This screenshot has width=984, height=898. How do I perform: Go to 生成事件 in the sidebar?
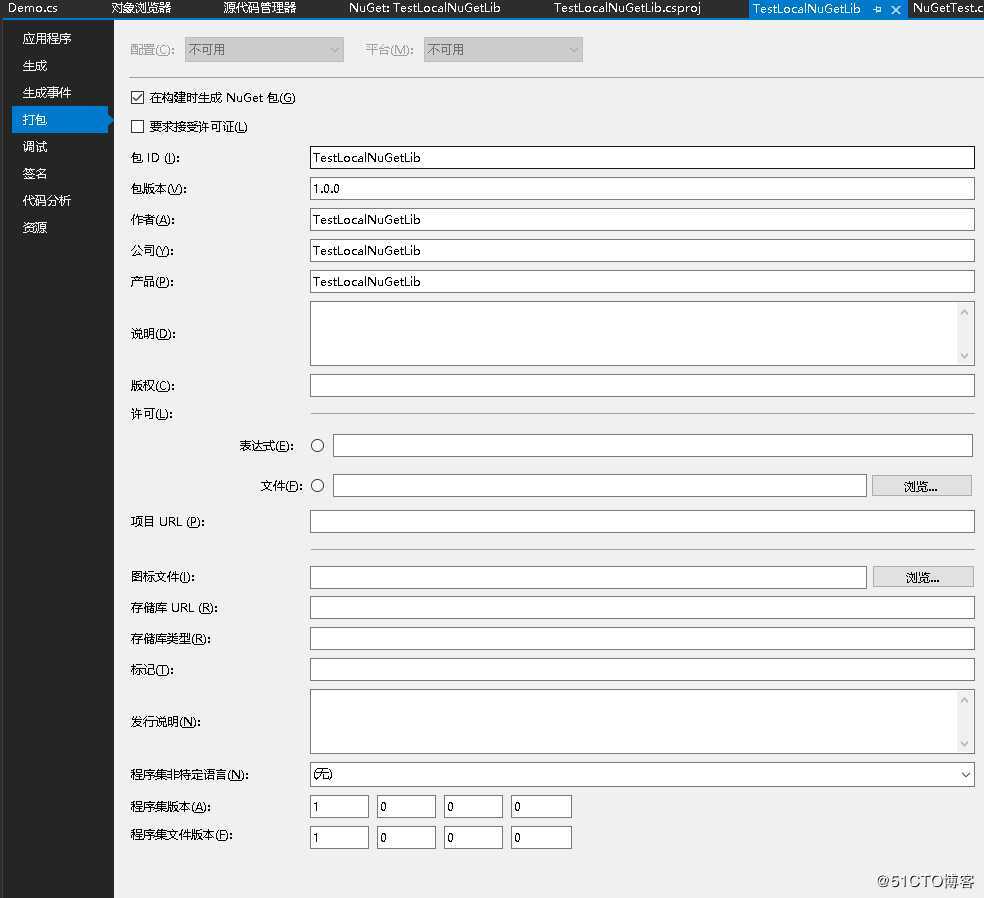coord(47,93)
